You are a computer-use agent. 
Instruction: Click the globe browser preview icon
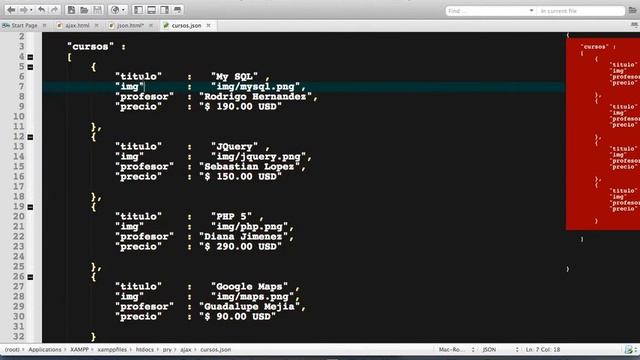coord(115,10)
